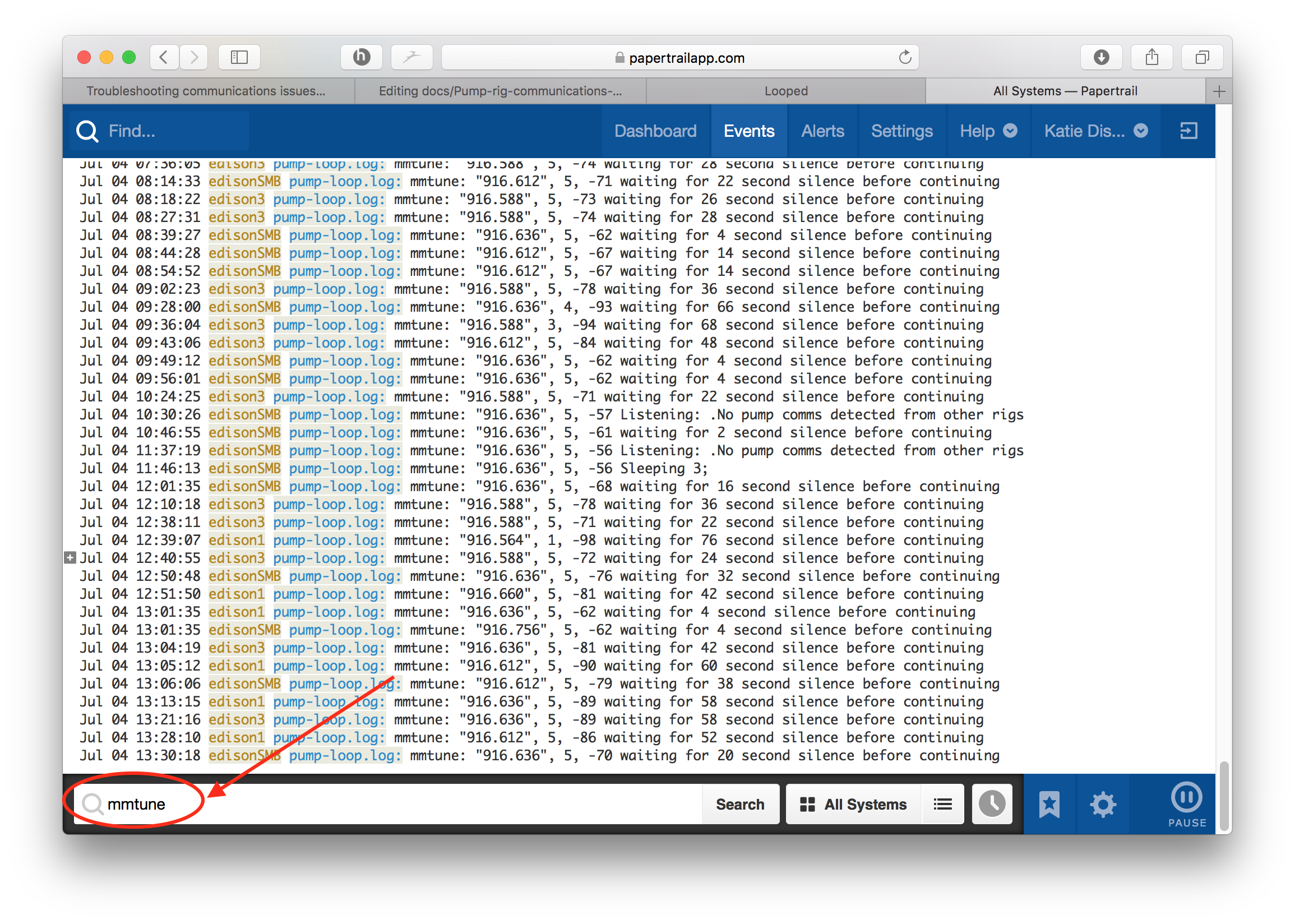Click the "916.564" frequency value

point(496,540)
